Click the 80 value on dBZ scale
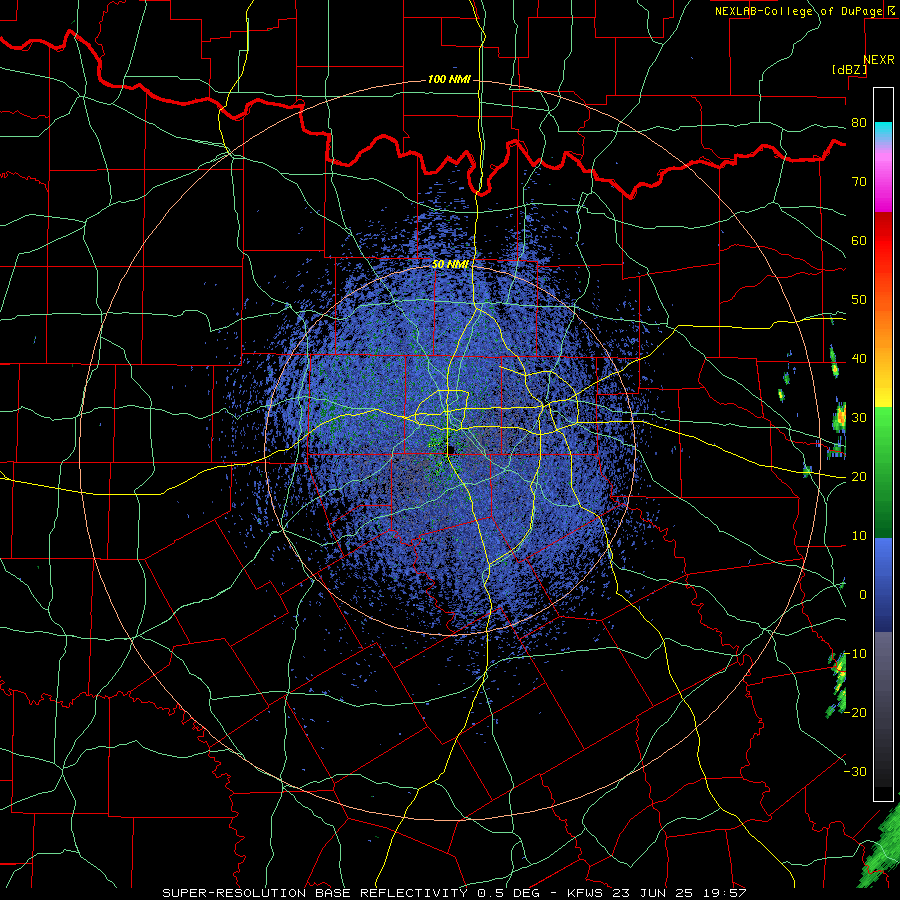 (x=859, y=123)
